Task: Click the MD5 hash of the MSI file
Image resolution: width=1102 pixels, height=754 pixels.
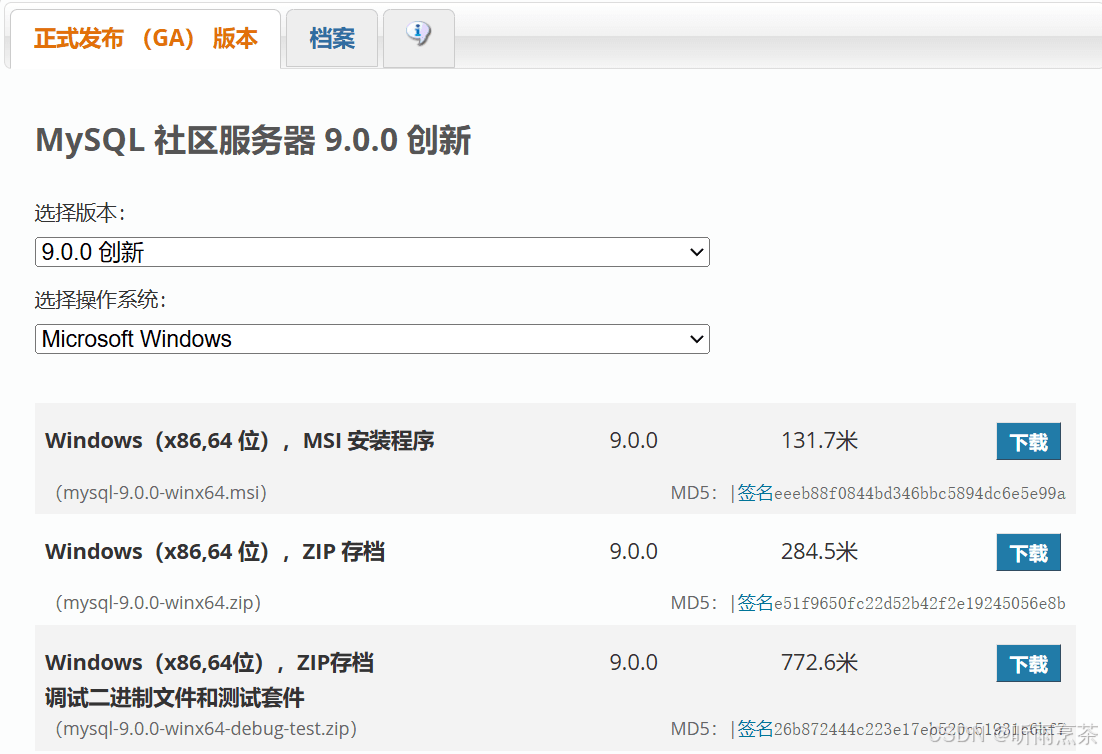Action: pyautogui.click(x=919, y=493)
